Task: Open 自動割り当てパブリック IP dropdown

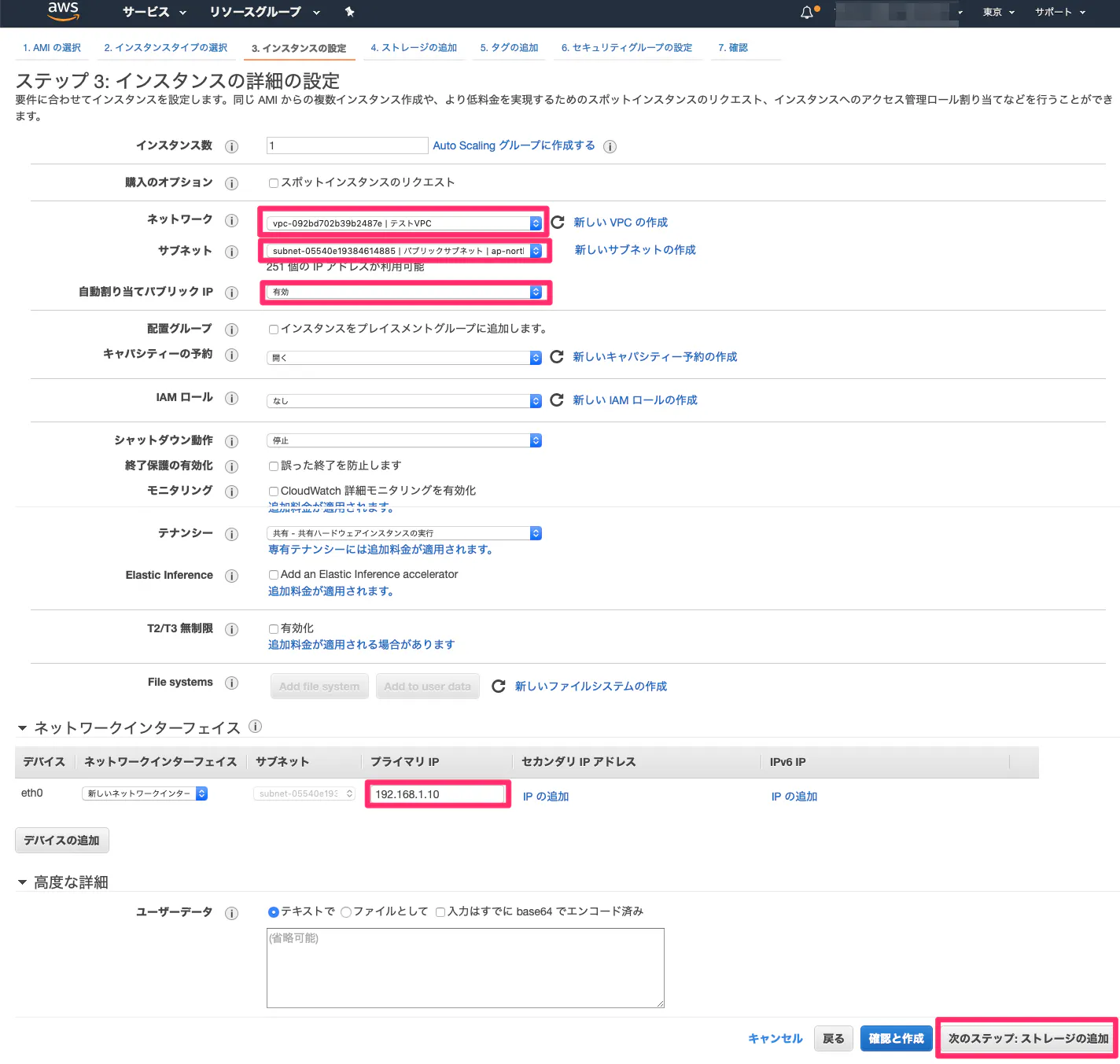Action: click(x=404, y=292)
